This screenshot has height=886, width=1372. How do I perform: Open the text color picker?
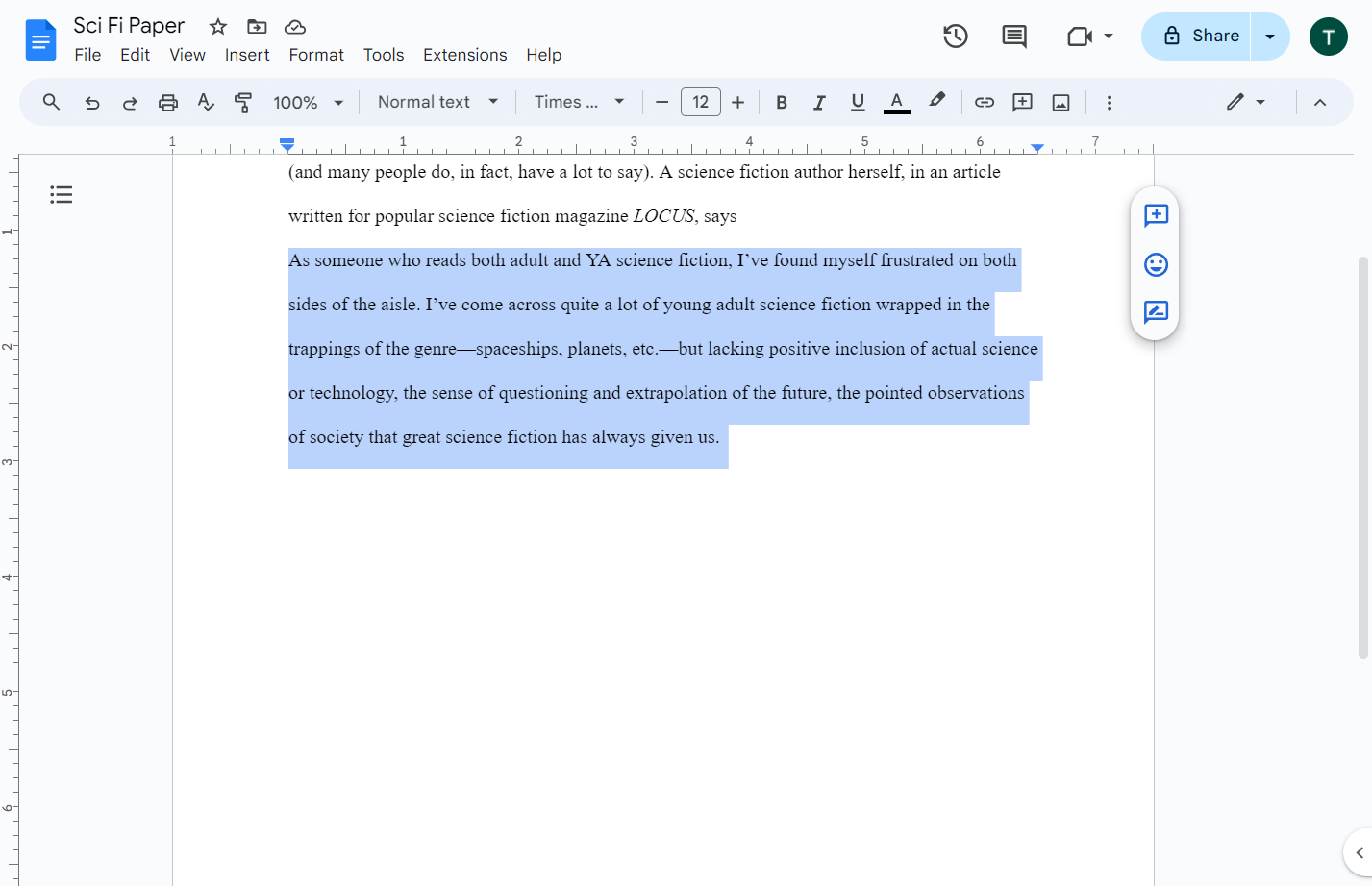[x=896, y=103]
